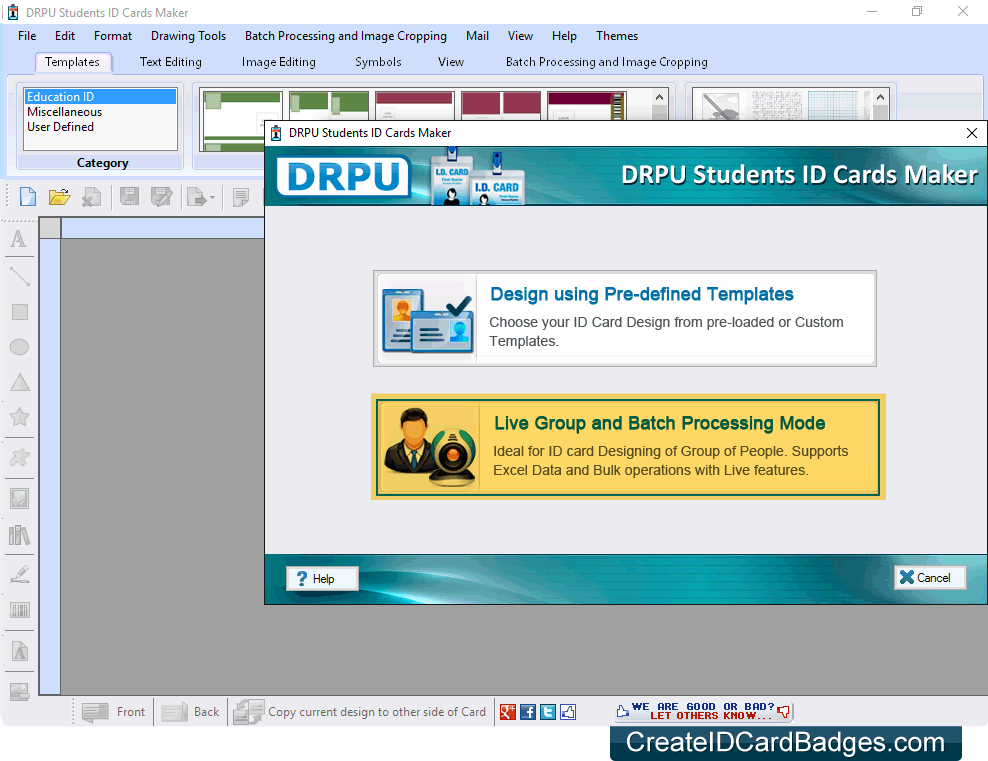Screen dimensions: 988x761
Task: Click the export document icon
Action: tap(197, 197)
